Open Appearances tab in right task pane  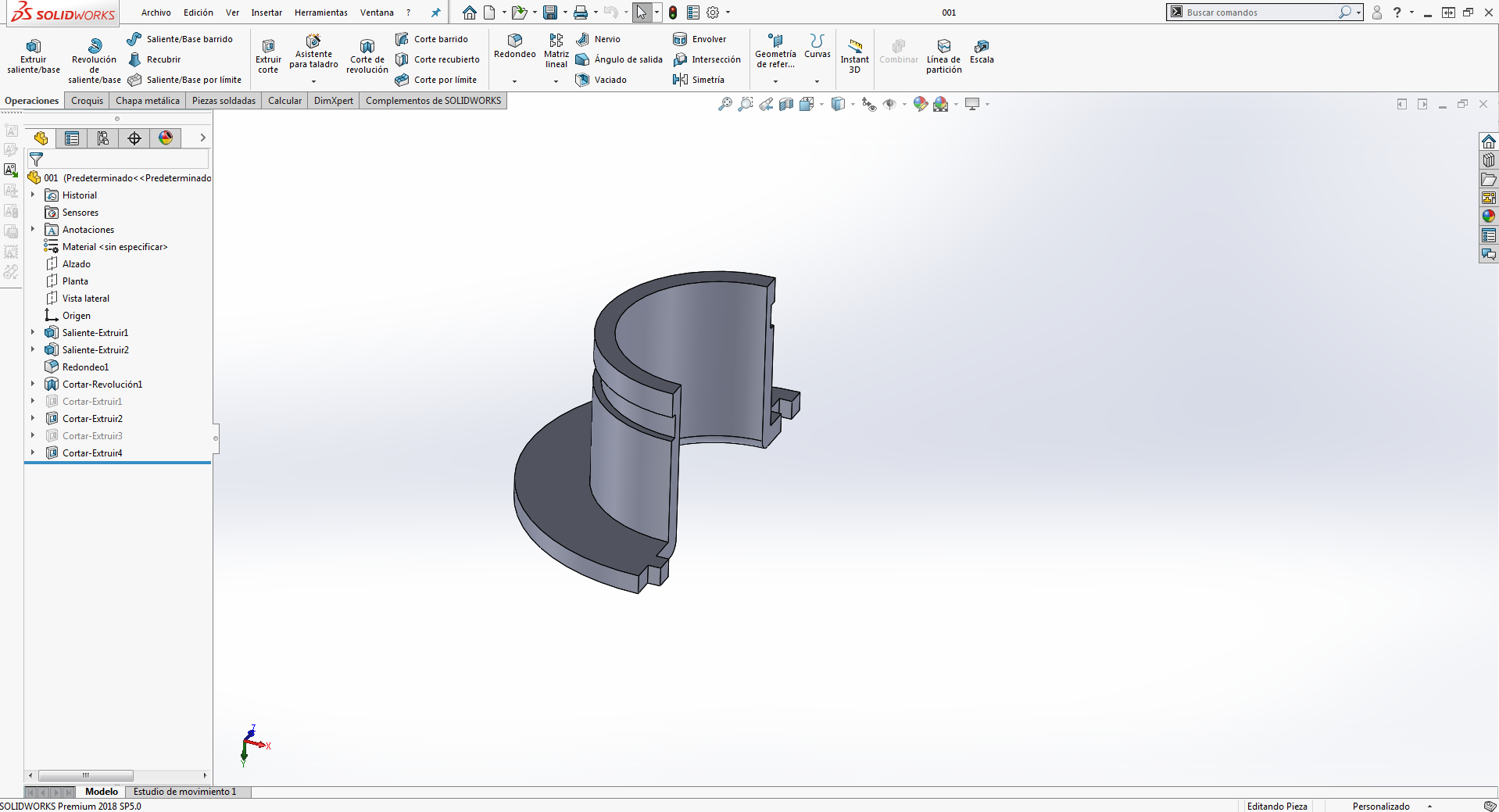click(x=1489, y=216)
